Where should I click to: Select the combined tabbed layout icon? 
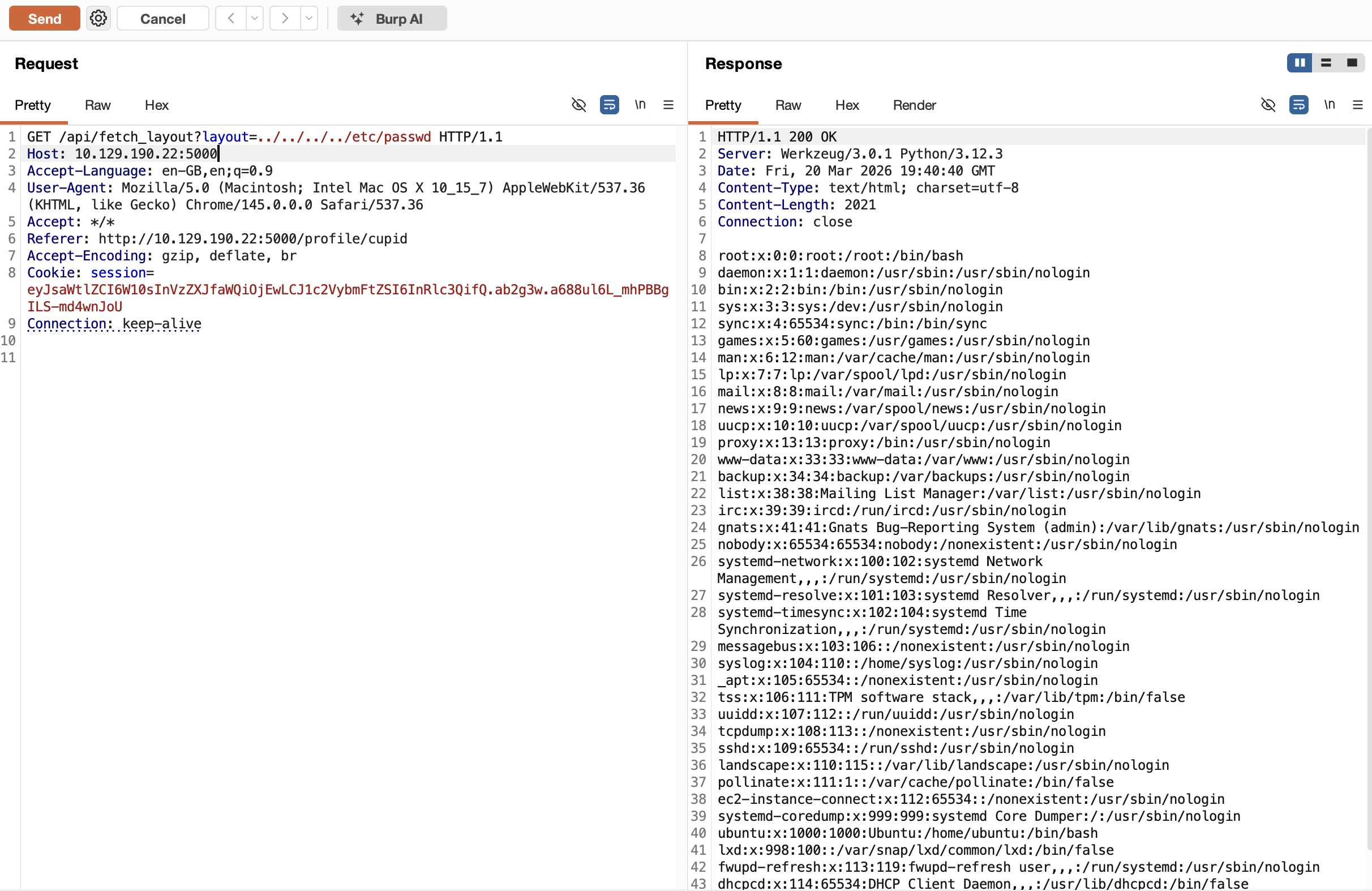[1352, 63]
